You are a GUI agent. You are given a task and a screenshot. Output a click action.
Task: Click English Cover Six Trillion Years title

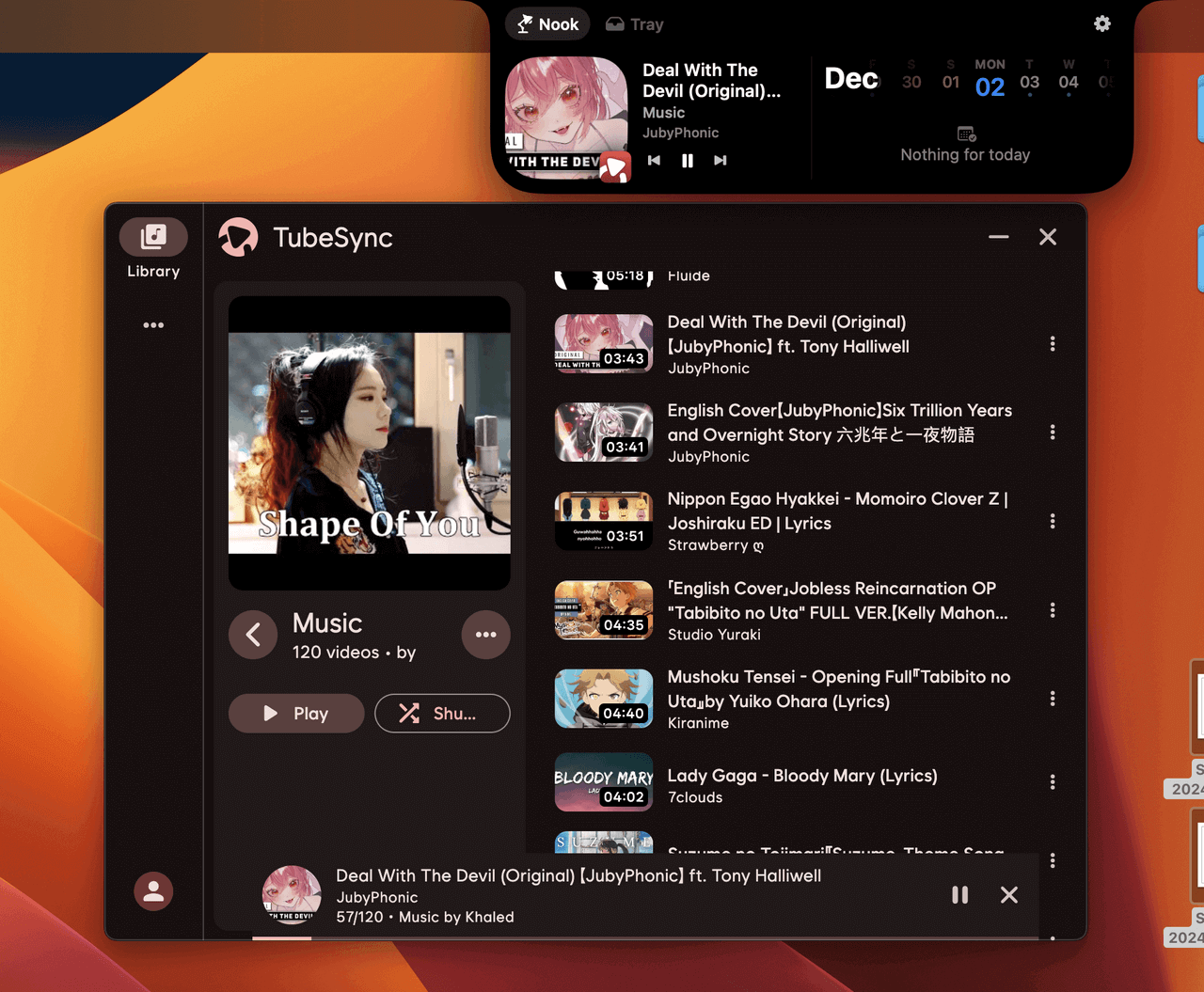click(x=839, y=422)
